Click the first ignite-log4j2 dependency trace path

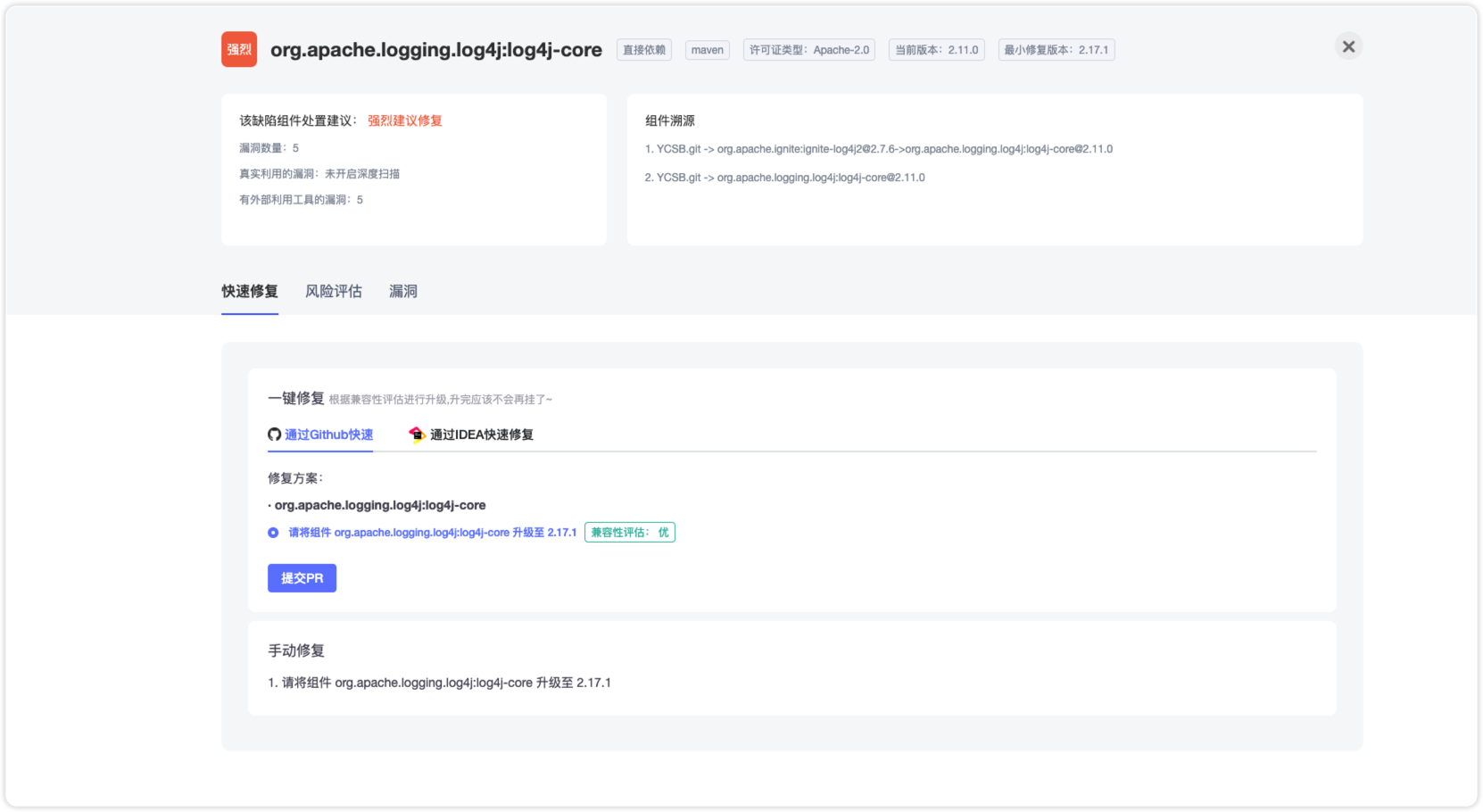879,149
